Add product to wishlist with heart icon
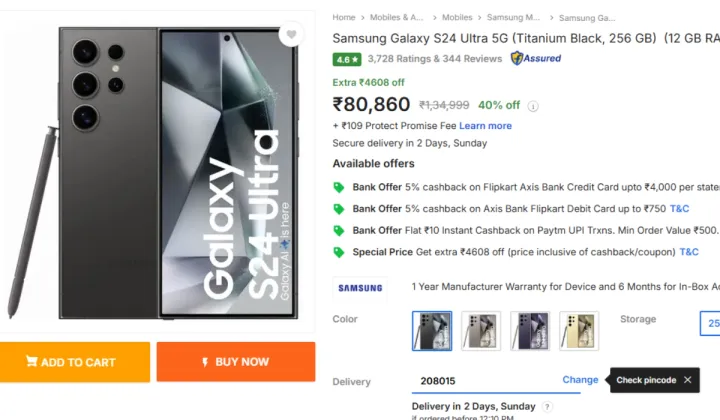The image size is (720, 420). coord(291,34)
